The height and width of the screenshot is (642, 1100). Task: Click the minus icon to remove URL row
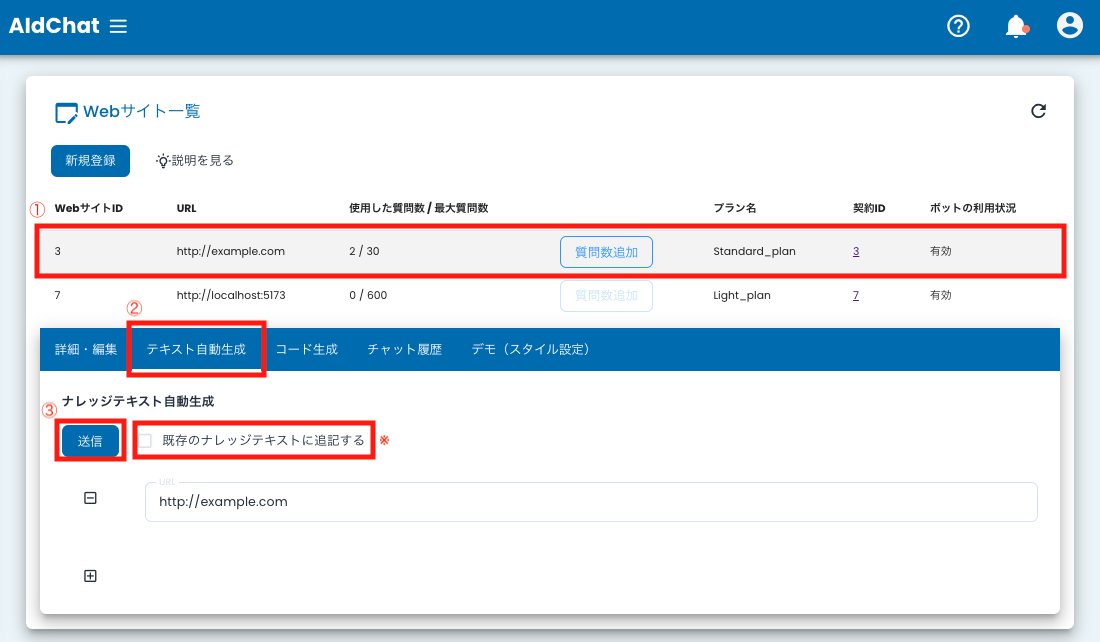[x=90, y=498]
